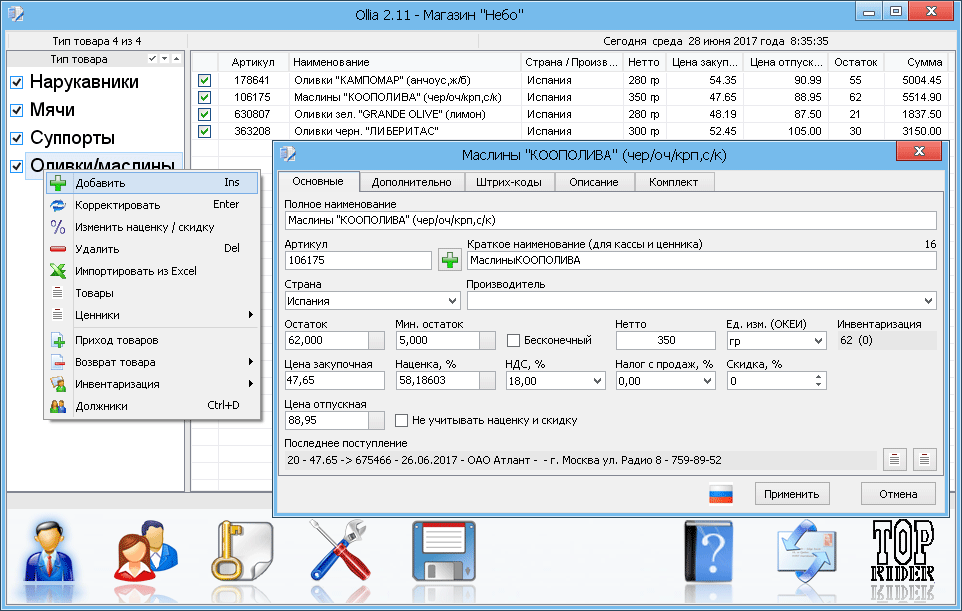Screen dimensions: 962x611
Task: Open the Налог с продаж dropdown
Action: click(707, 381)
